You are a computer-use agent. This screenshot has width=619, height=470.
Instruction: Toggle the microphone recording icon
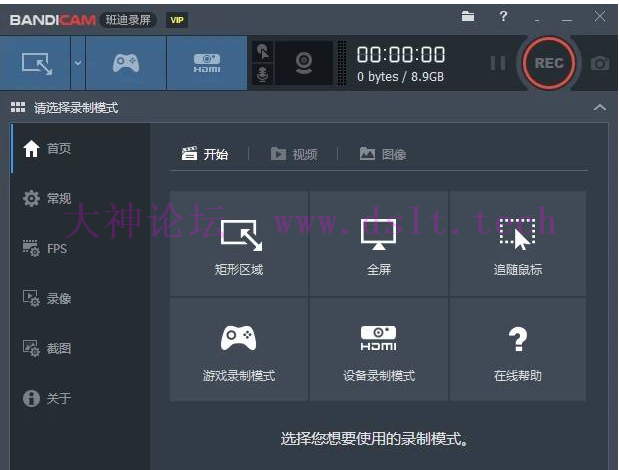[263, 75]
